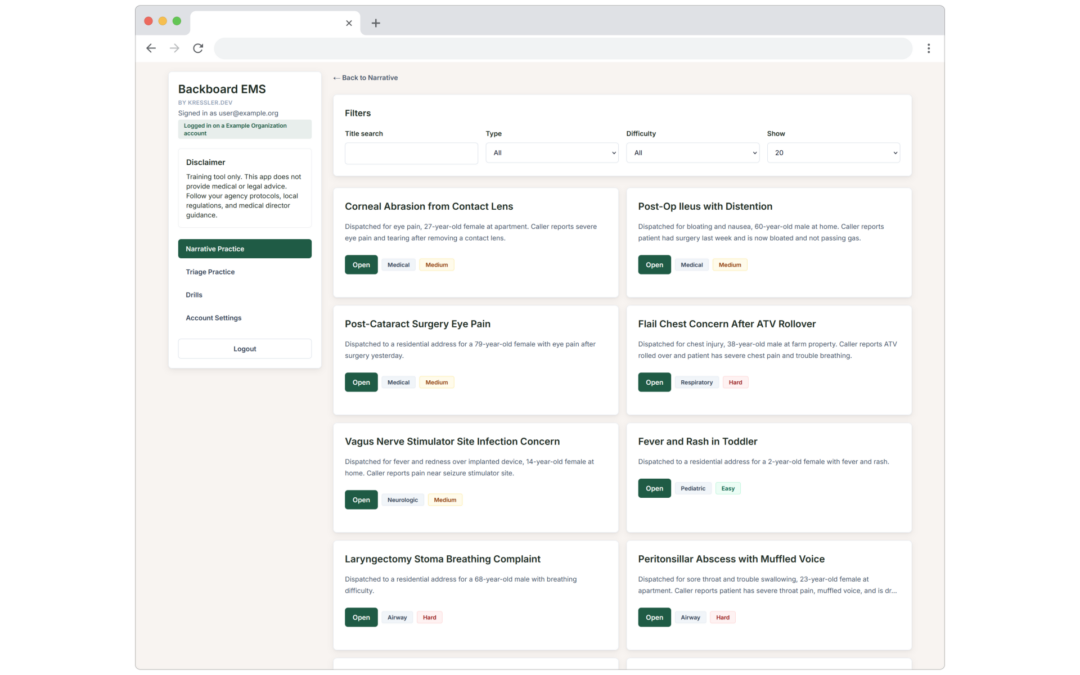1080x675 pixels.
Task: Click the Example Organization account badge
Action: coord(245,129)
